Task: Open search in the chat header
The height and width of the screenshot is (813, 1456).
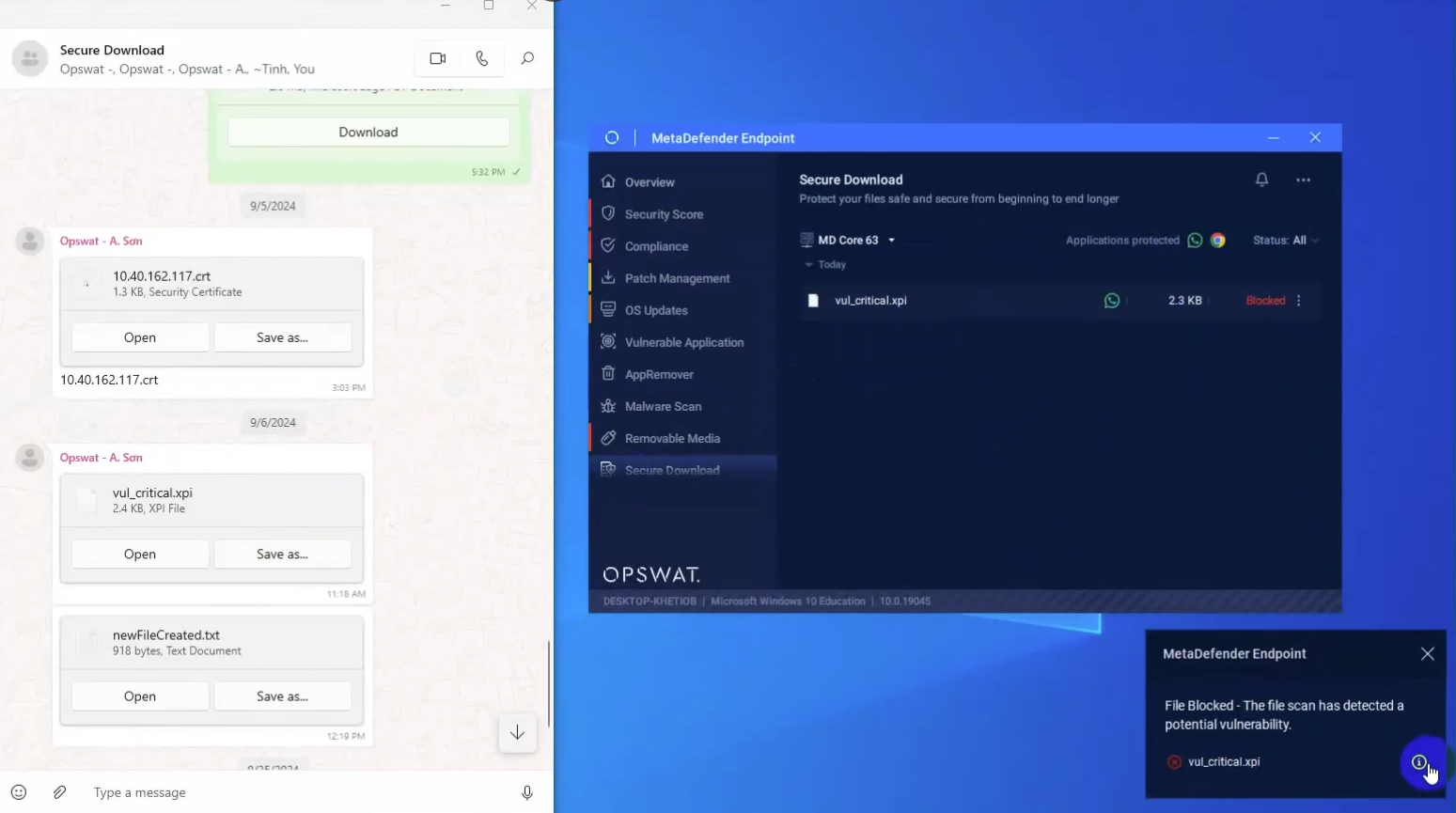Action: pos(527,58)
